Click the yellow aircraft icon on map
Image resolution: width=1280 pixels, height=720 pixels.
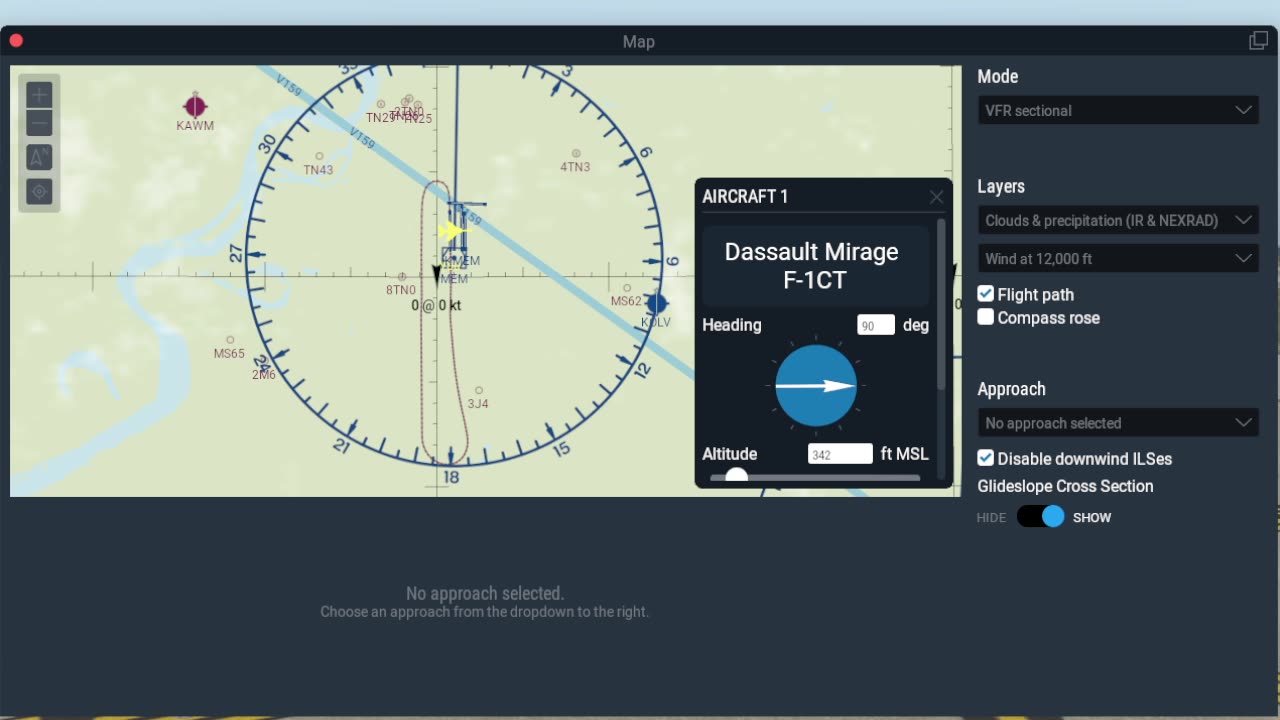coord(452,231)
